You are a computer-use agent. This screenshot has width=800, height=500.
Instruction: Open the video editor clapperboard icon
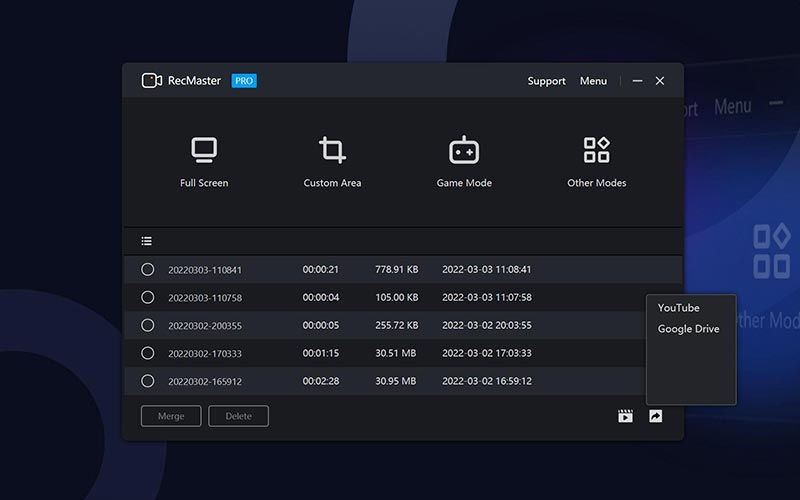tap(626, 416)
